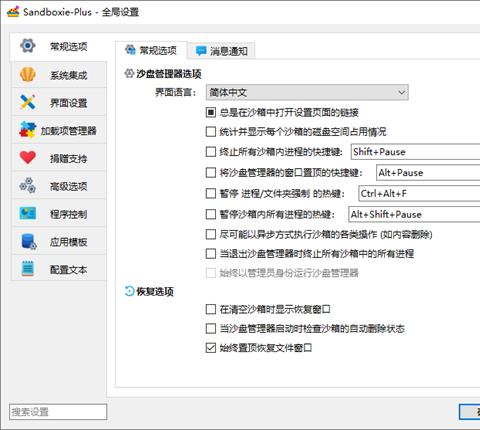Click the icon on the 常规选项 tab
480x430 pixels.
pos(130,50)
